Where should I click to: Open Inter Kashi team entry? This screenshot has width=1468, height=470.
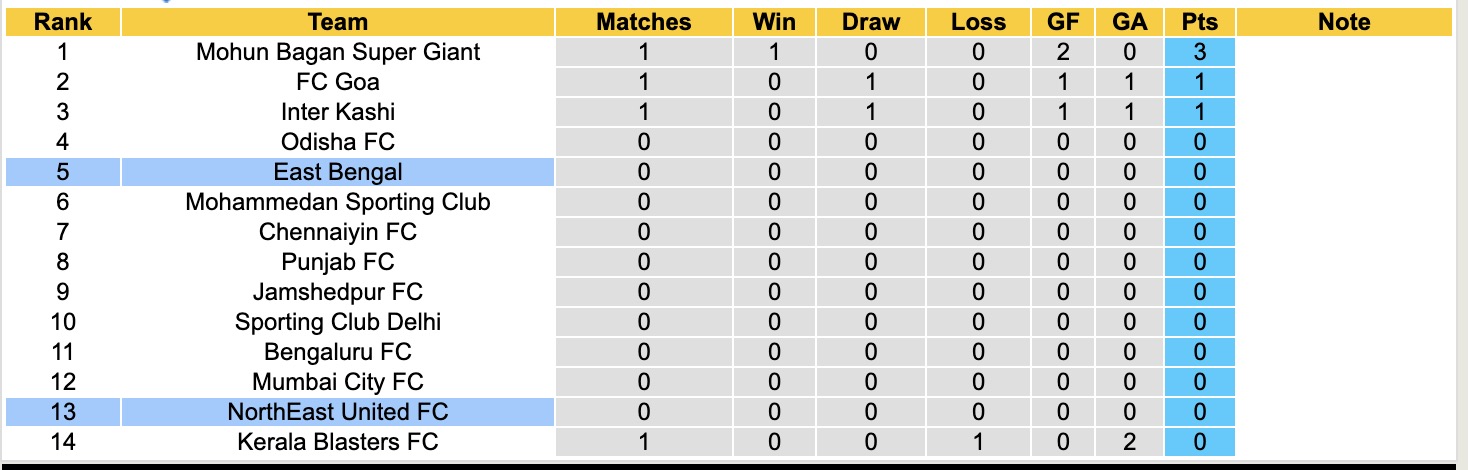tap(338, 112)
